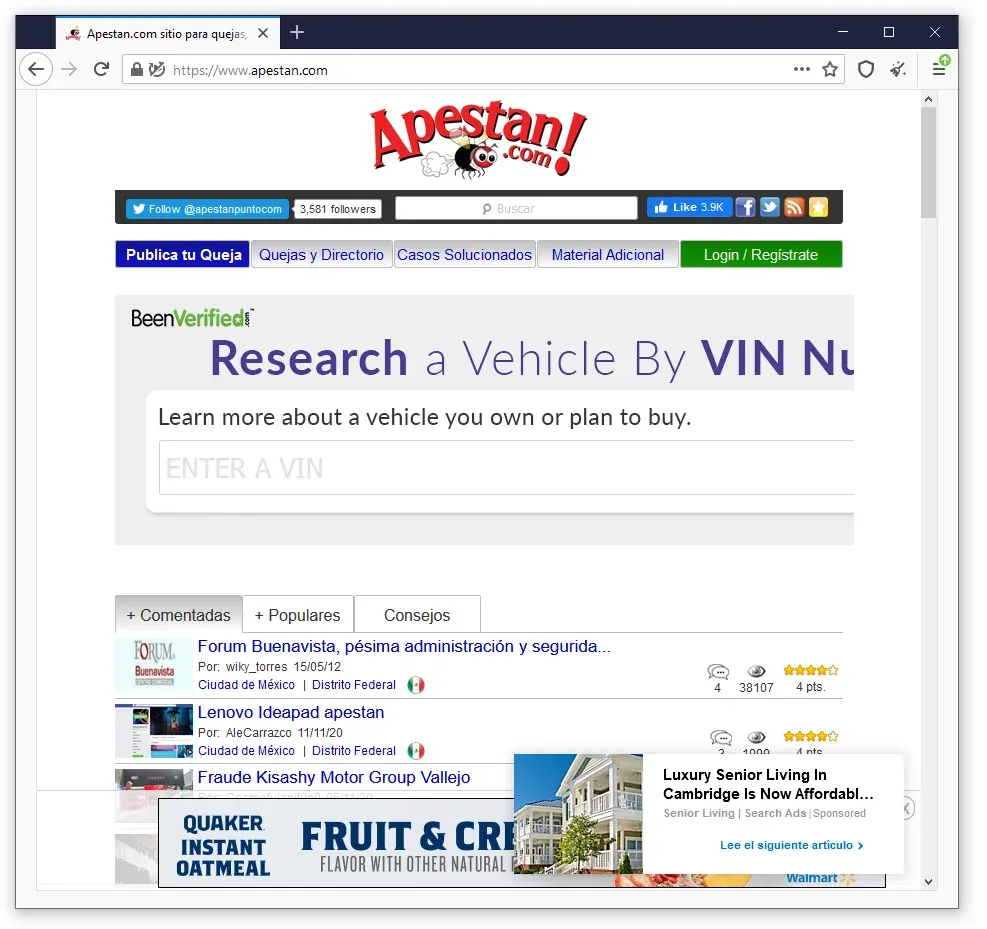987x929 pixels.
Task: Open Fraude Kisashy Motor Group Vallejo link
Action: 334,777
